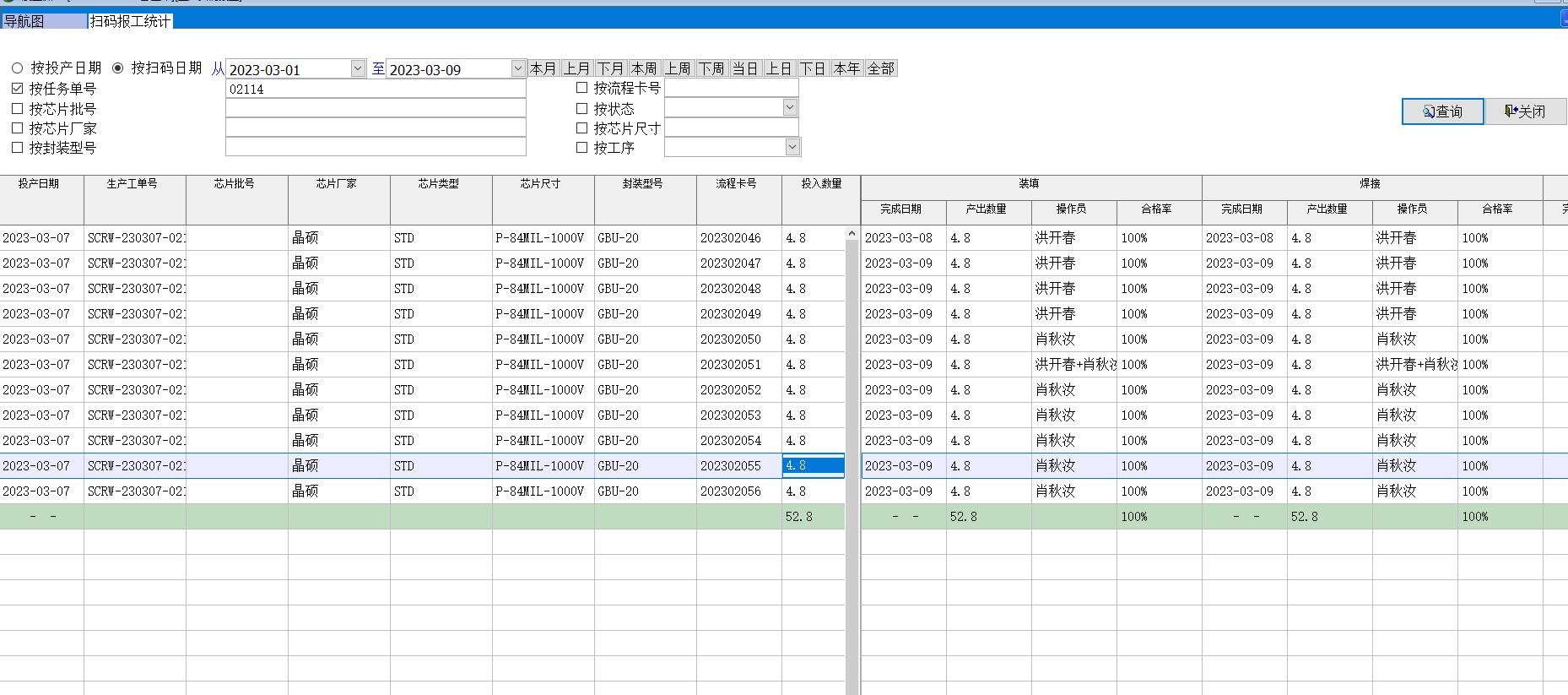Click the task number field containing 02114
Image resolution: width=1568 pixels, height=695 pixels.
(376, 89)
